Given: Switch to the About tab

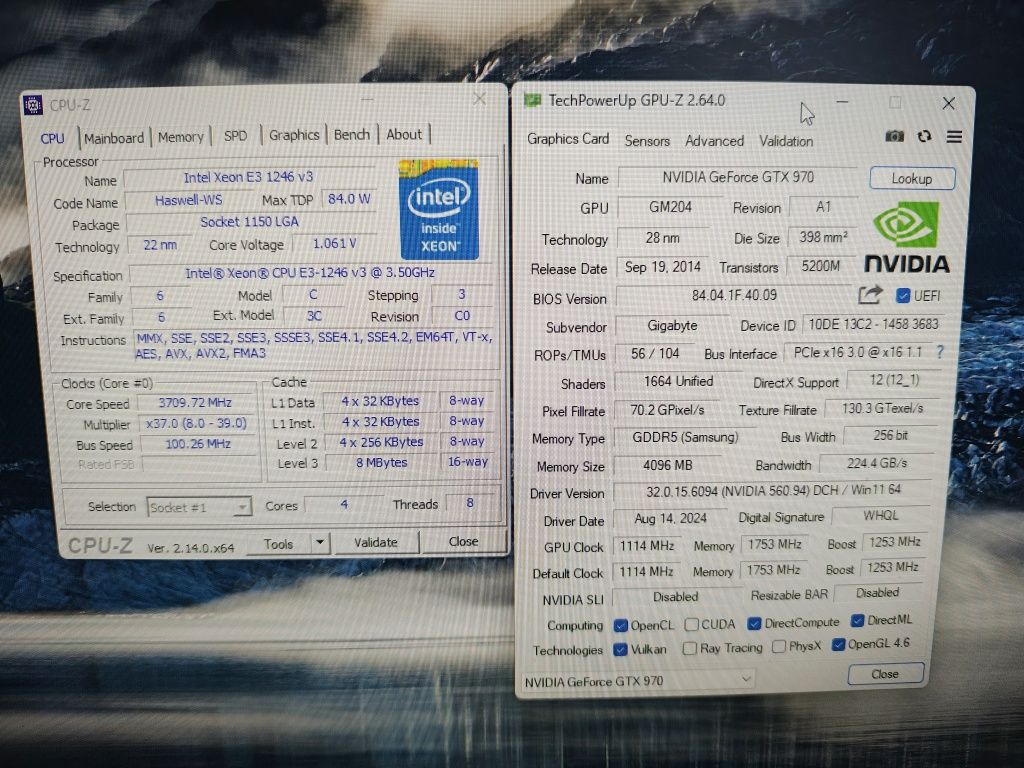Looking at the screenshot, I should (x=404, y=135).
